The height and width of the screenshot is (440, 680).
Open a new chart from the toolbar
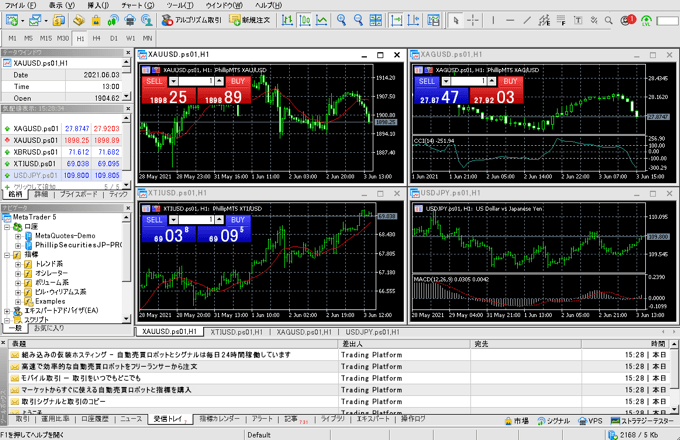(12, 20)
